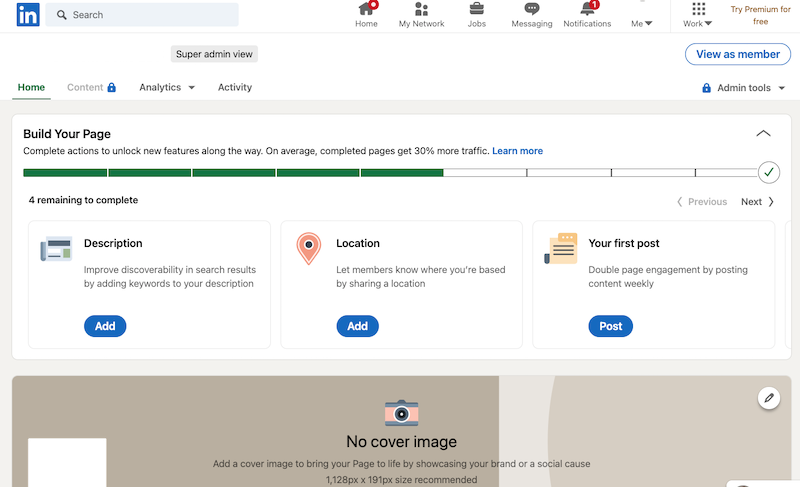Click the Super admin view badge
800x487 pixels.
pos(214,54)
